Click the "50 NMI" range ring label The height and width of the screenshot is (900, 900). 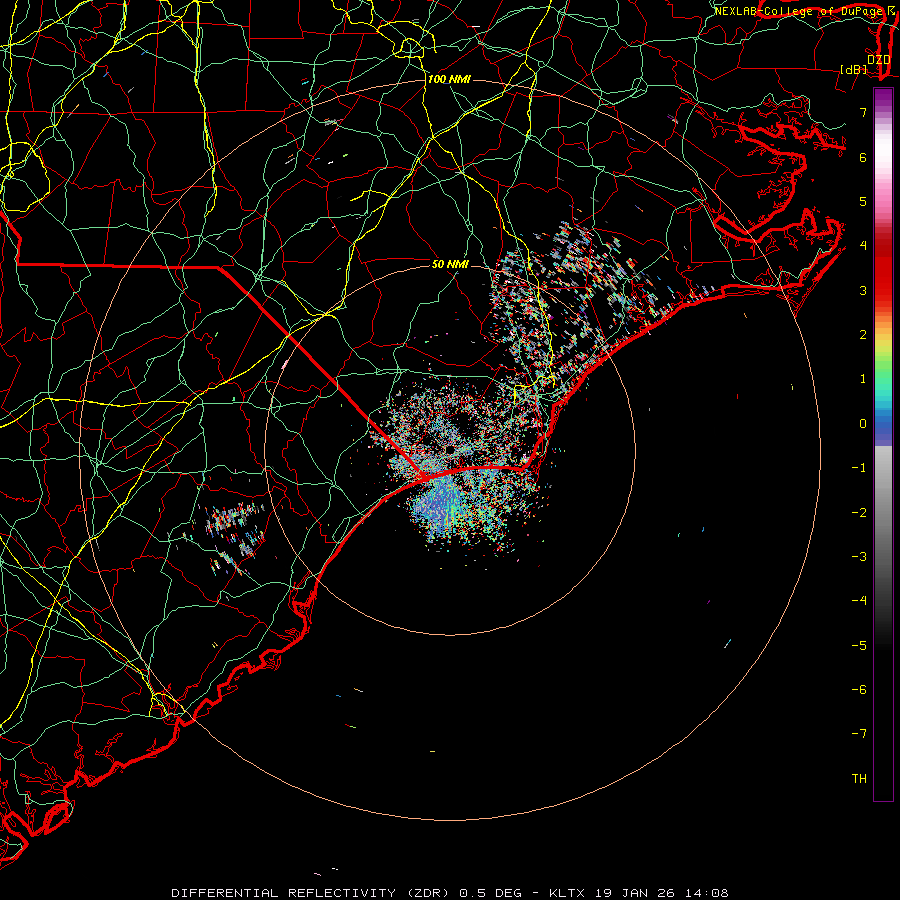[450, 264]
